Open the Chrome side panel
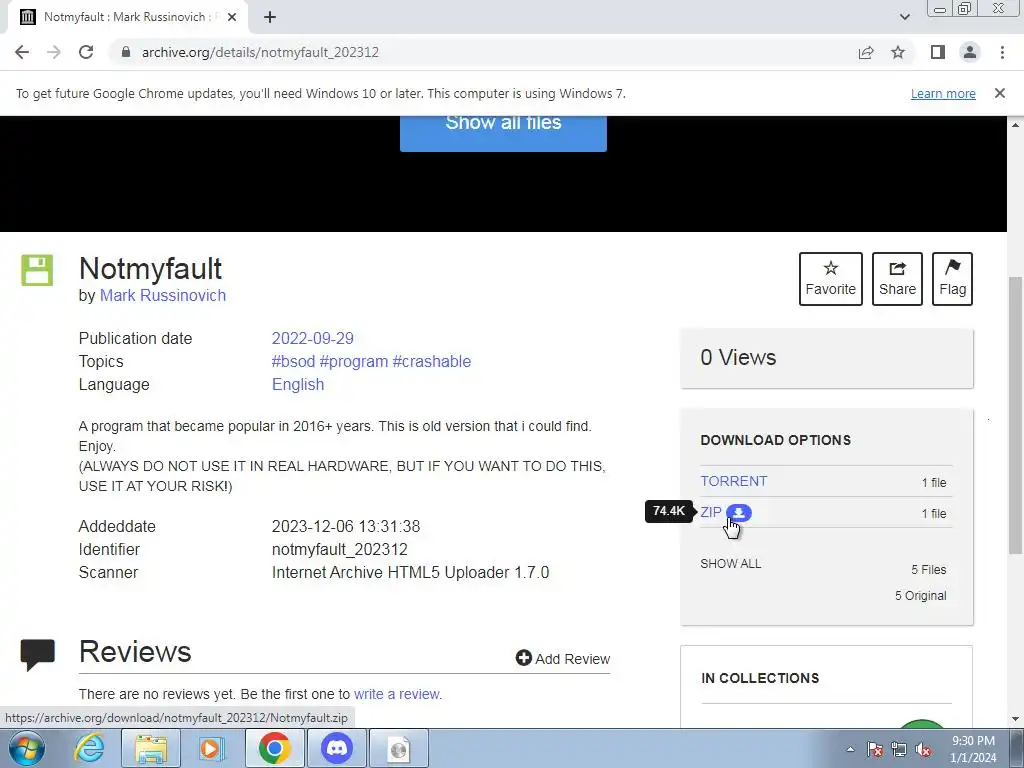1024x768 pixels. 938,52
